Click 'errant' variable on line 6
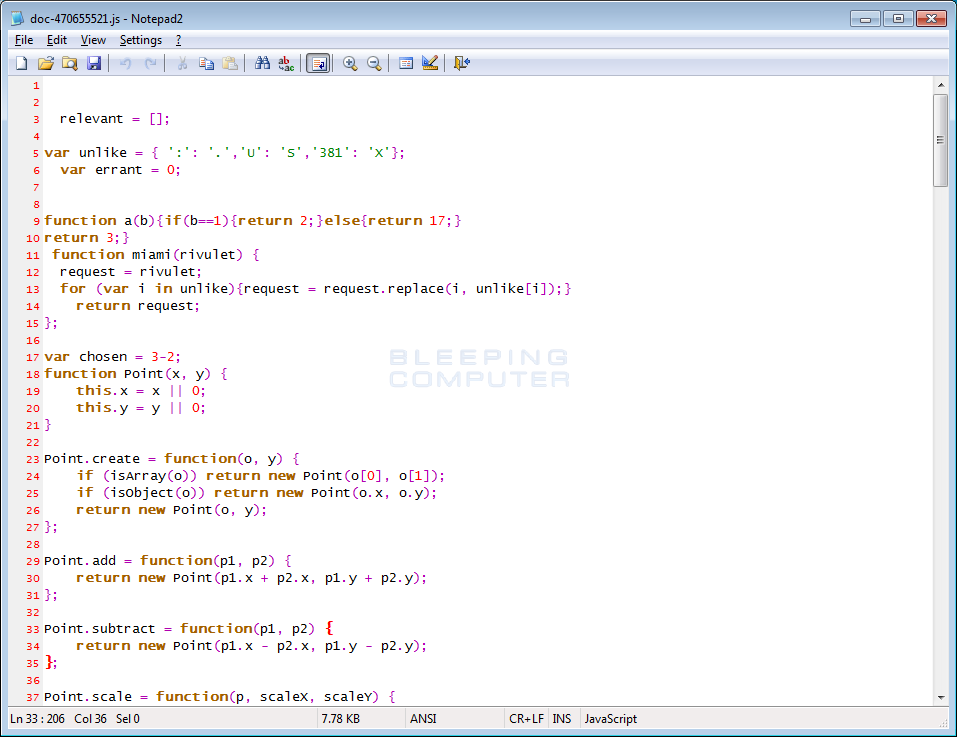The image size is (957, 737). point(118,170)
